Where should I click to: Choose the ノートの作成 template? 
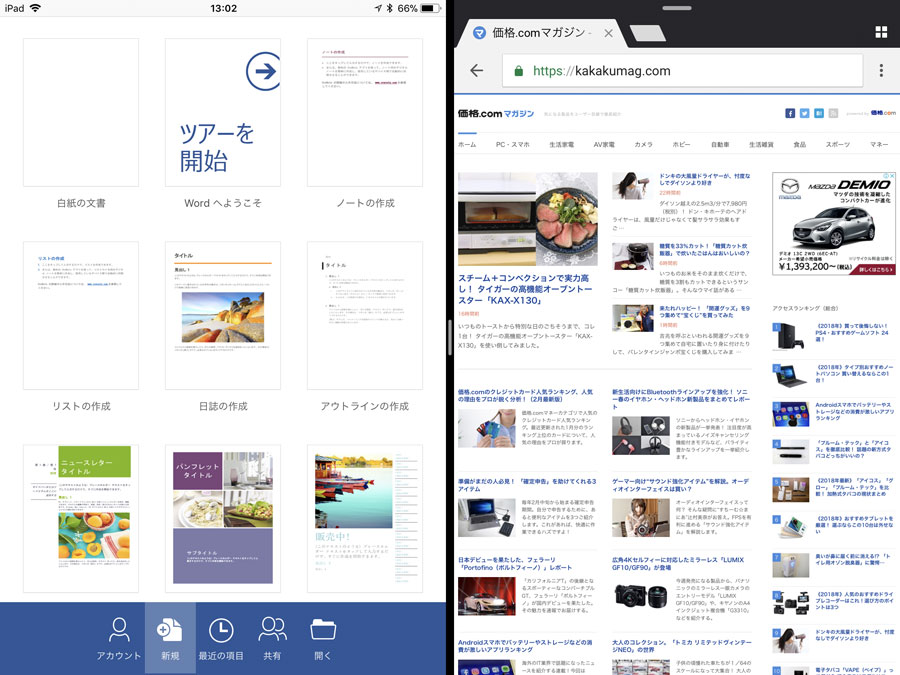365,112
